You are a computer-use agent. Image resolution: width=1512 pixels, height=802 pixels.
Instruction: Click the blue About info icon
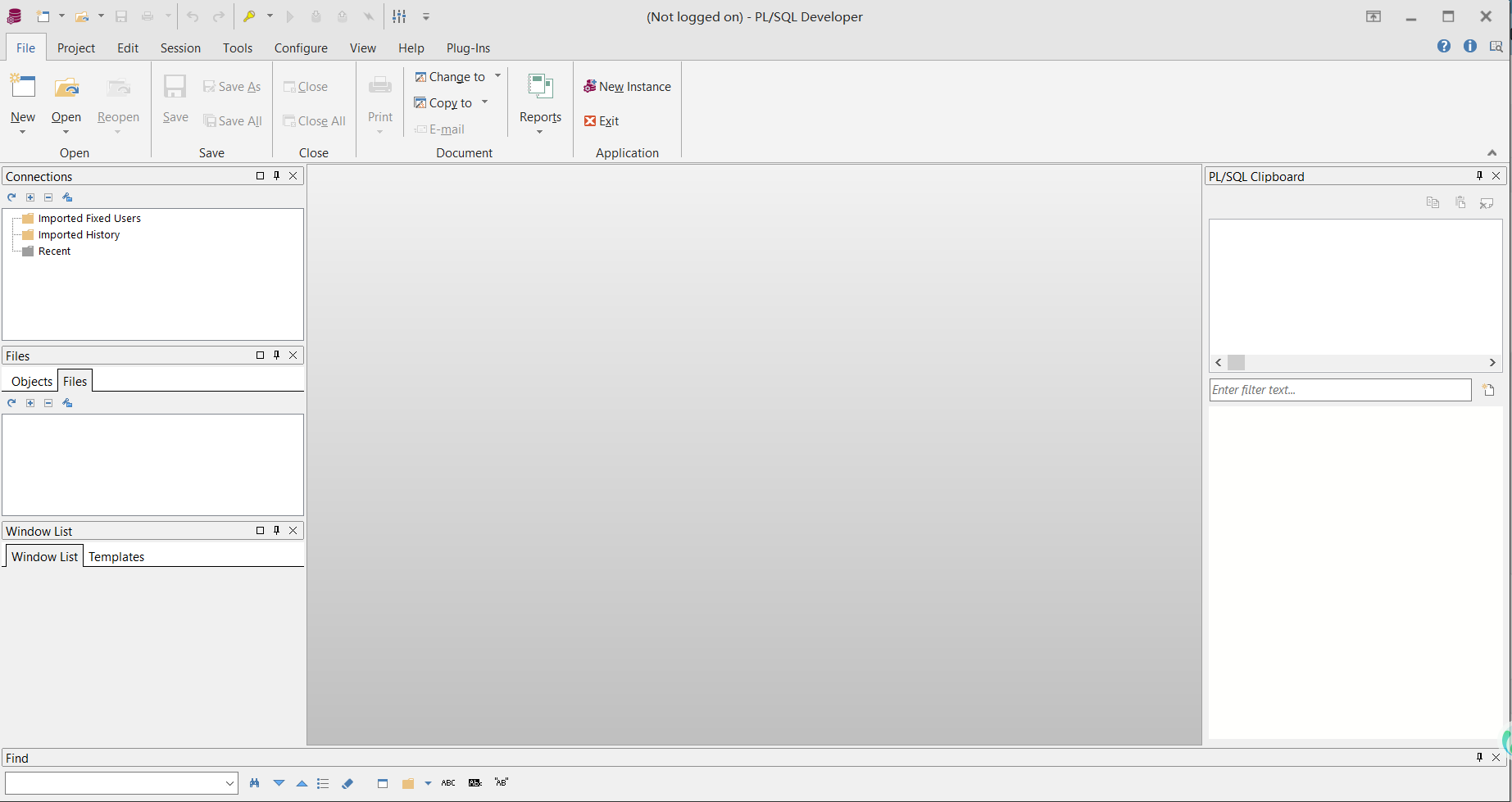(1470, 46)
